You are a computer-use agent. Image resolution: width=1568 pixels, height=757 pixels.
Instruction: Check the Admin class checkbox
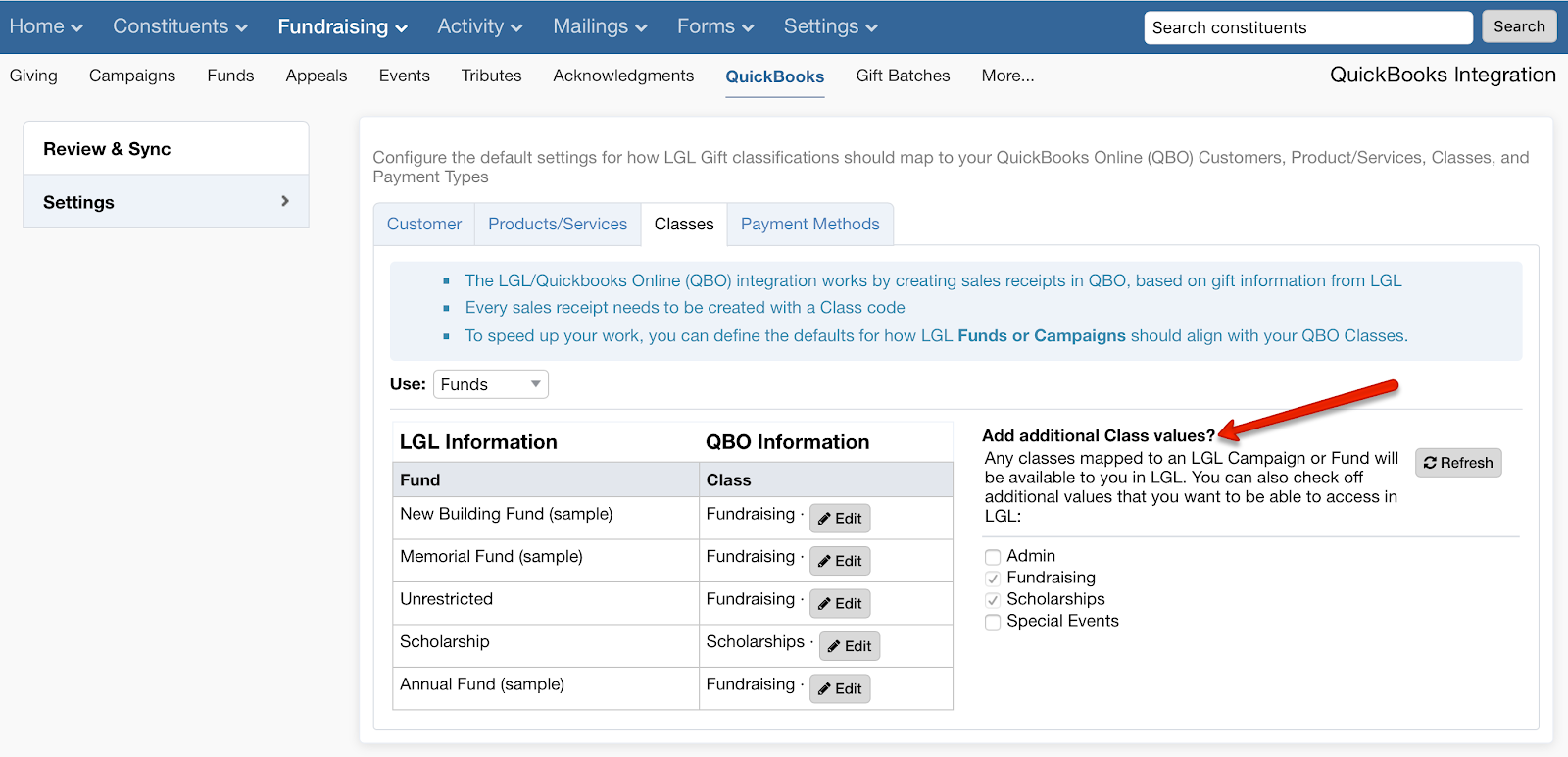tap(993, 557)
